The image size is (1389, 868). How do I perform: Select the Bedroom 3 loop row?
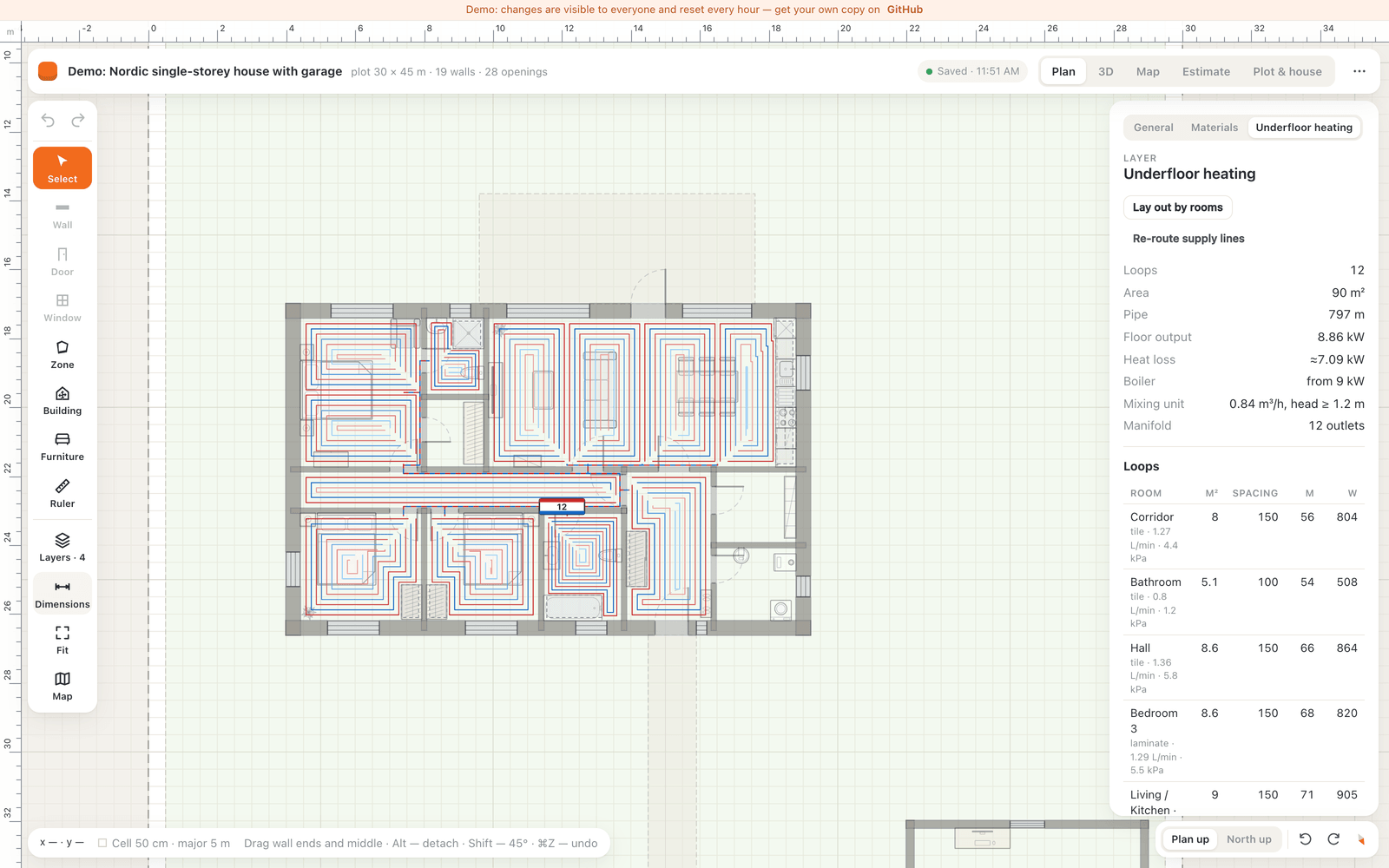pyautogui.click(x=1243, y=741)
